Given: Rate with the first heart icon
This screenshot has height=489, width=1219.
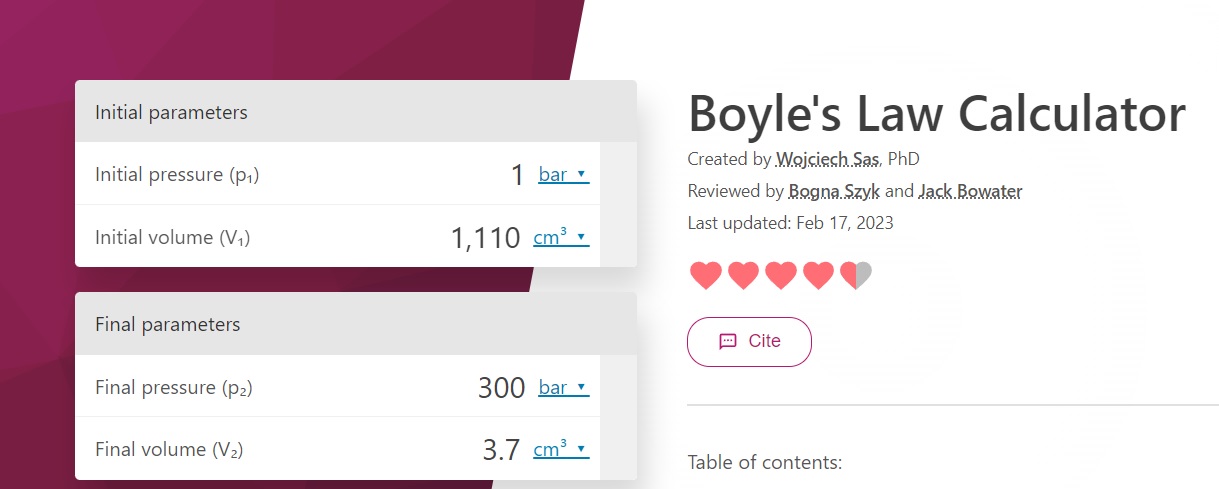Looking at the screenshot, I should (x=706, y=275).
